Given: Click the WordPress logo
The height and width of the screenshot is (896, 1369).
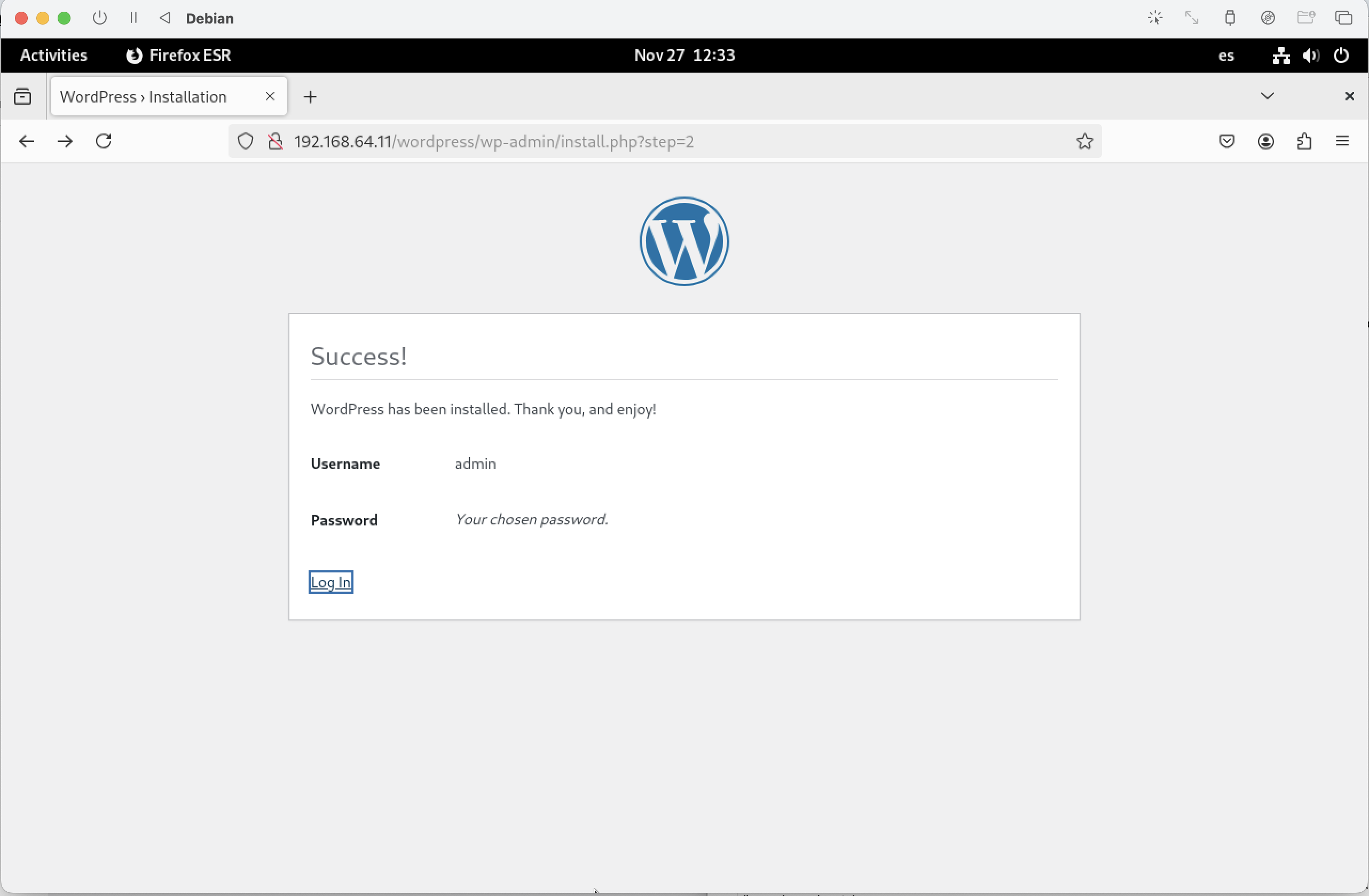Looking at the screenshot, I should pyautogui.click(x=684, y=241).
